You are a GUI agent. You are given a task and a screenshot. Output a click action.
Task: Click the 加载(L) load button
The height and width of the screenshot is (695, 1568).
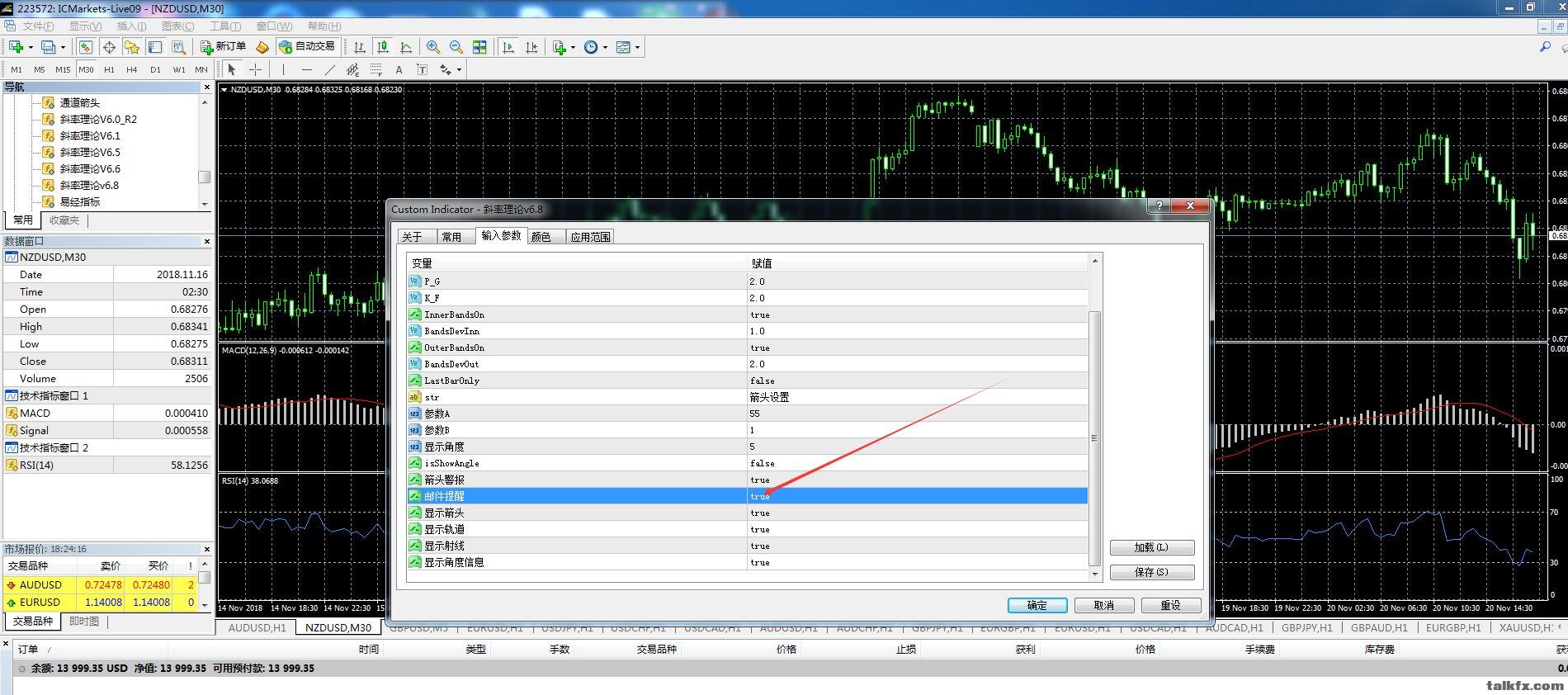tap(1151, 547)
